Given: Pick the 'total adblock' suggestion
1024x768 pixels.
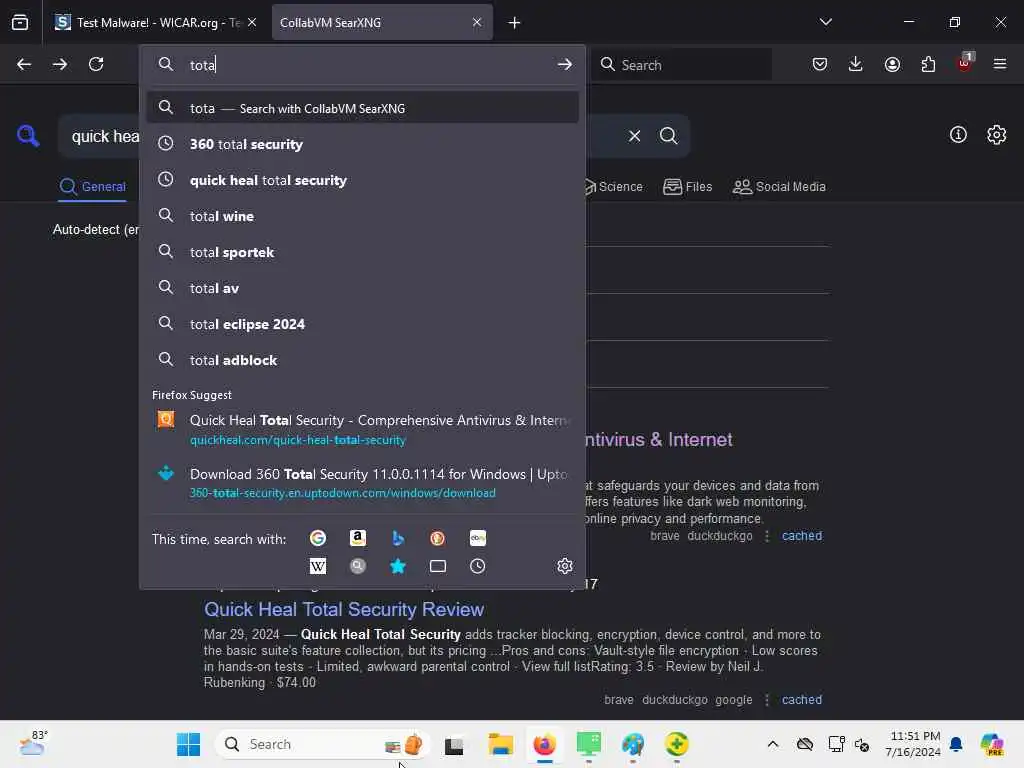Looking at the screenshot, I should click(363, 359).
